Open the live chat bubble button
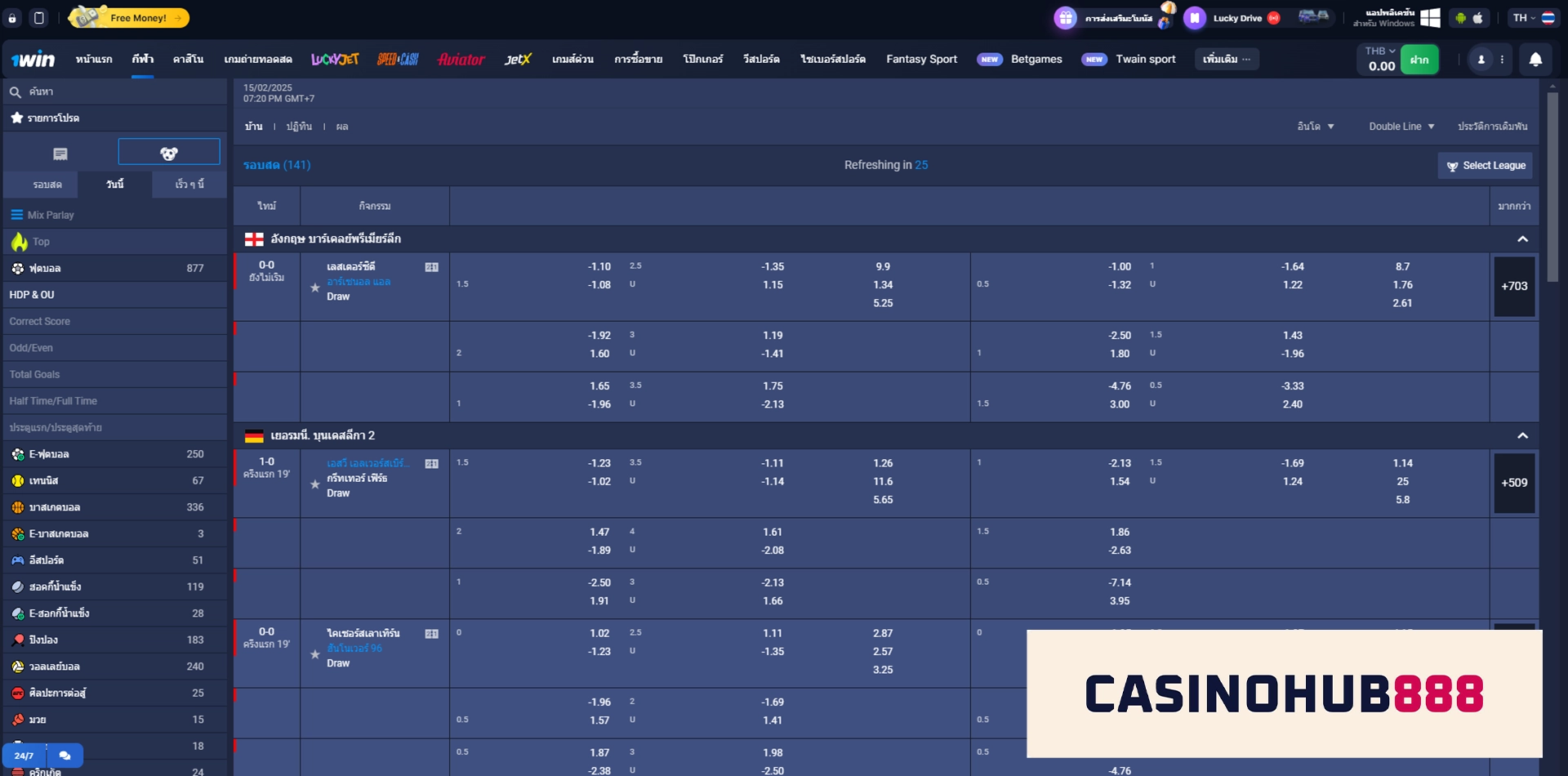This screenshot has height=776, width=1568. click(x=65, y=756)
